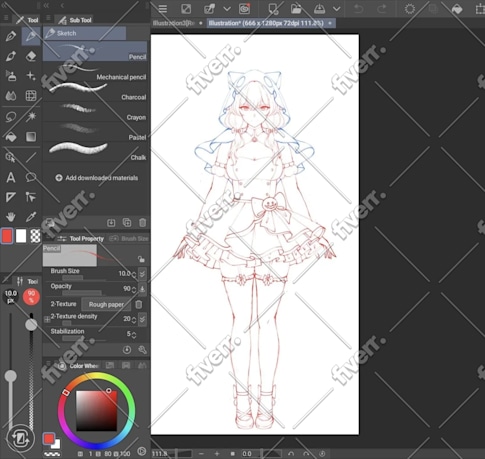
Task: Select the Balloon tool
Action: (31, 177)
